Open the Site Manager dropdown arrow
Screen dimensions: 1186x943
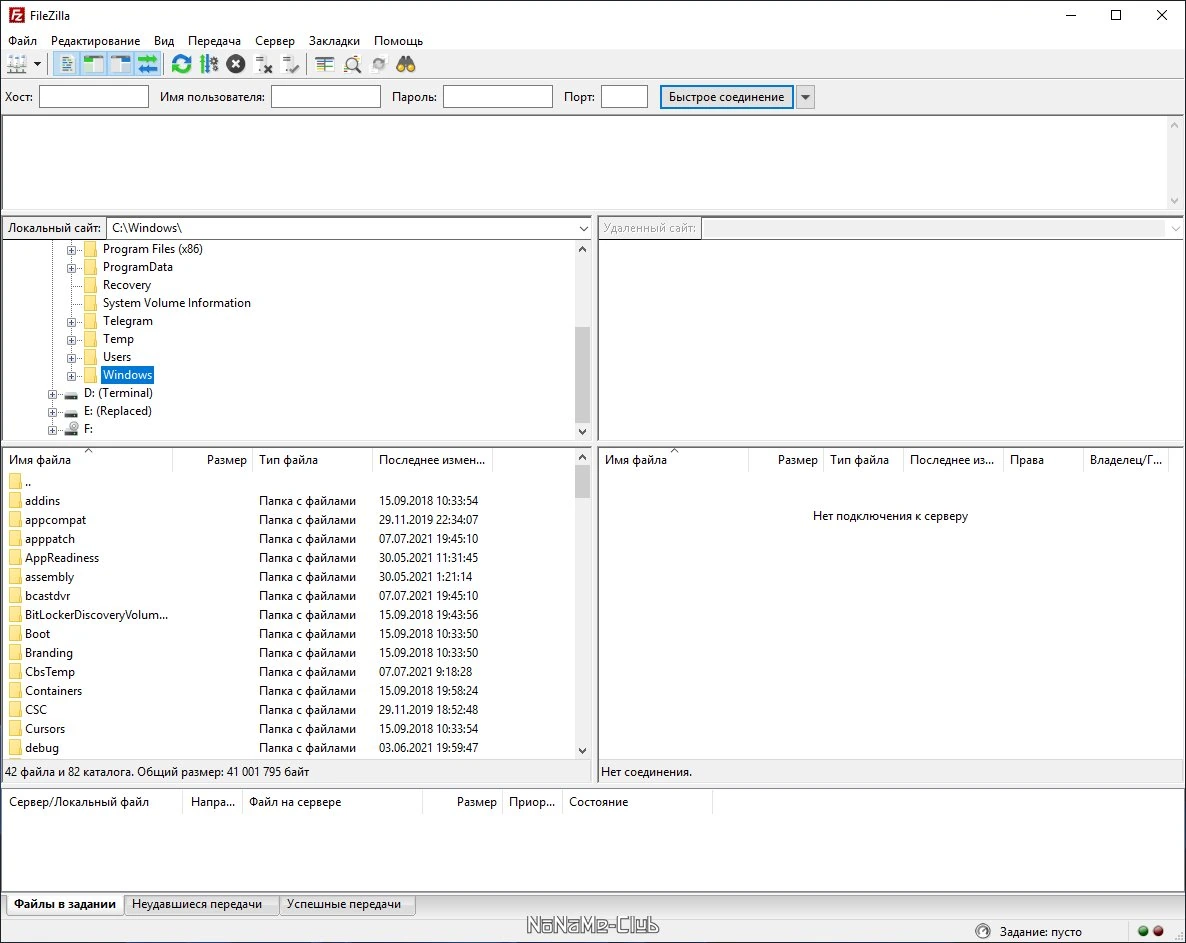(37, 64)
